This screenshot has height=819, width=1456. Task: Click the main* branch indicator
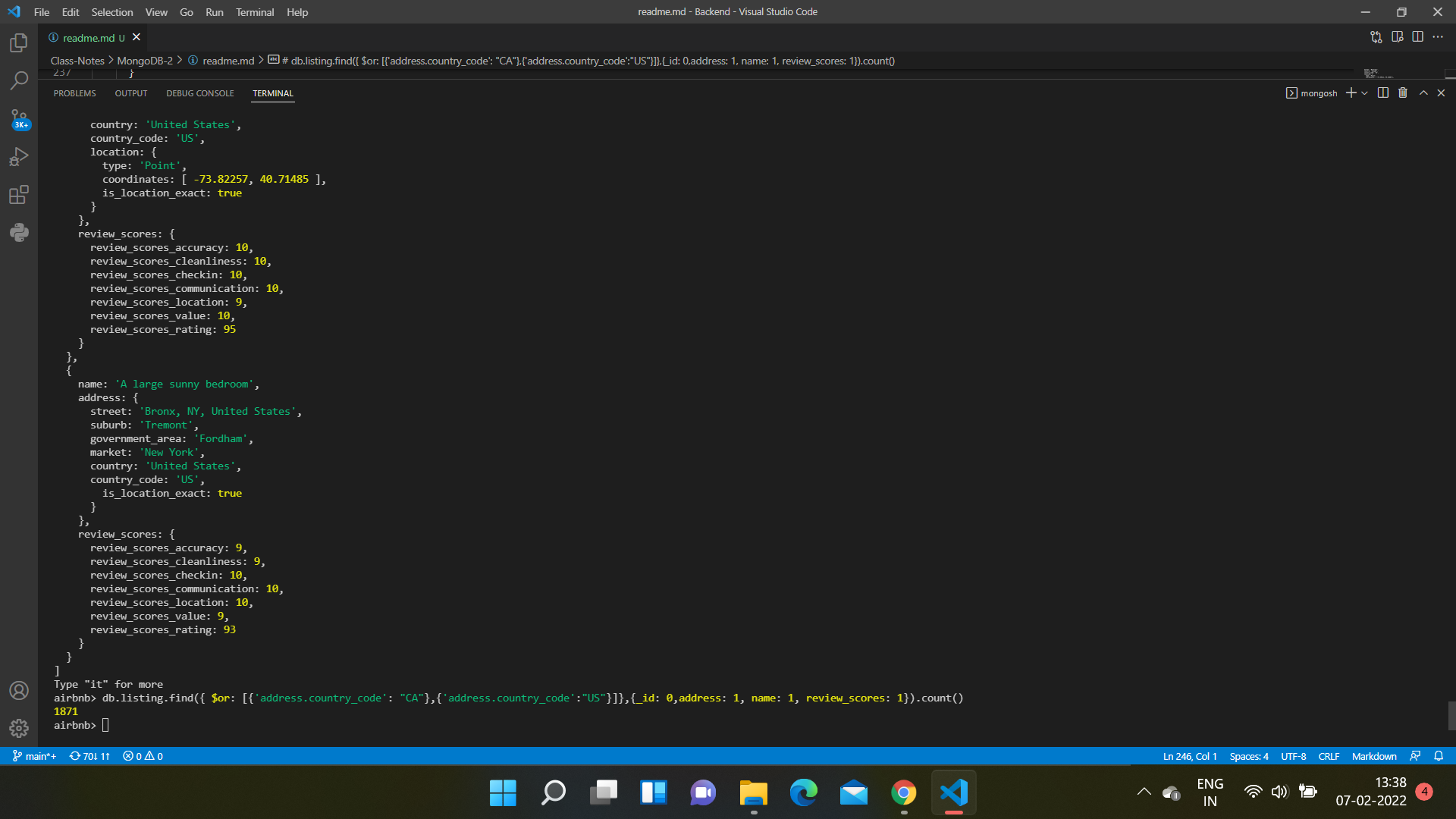(33, 756)
